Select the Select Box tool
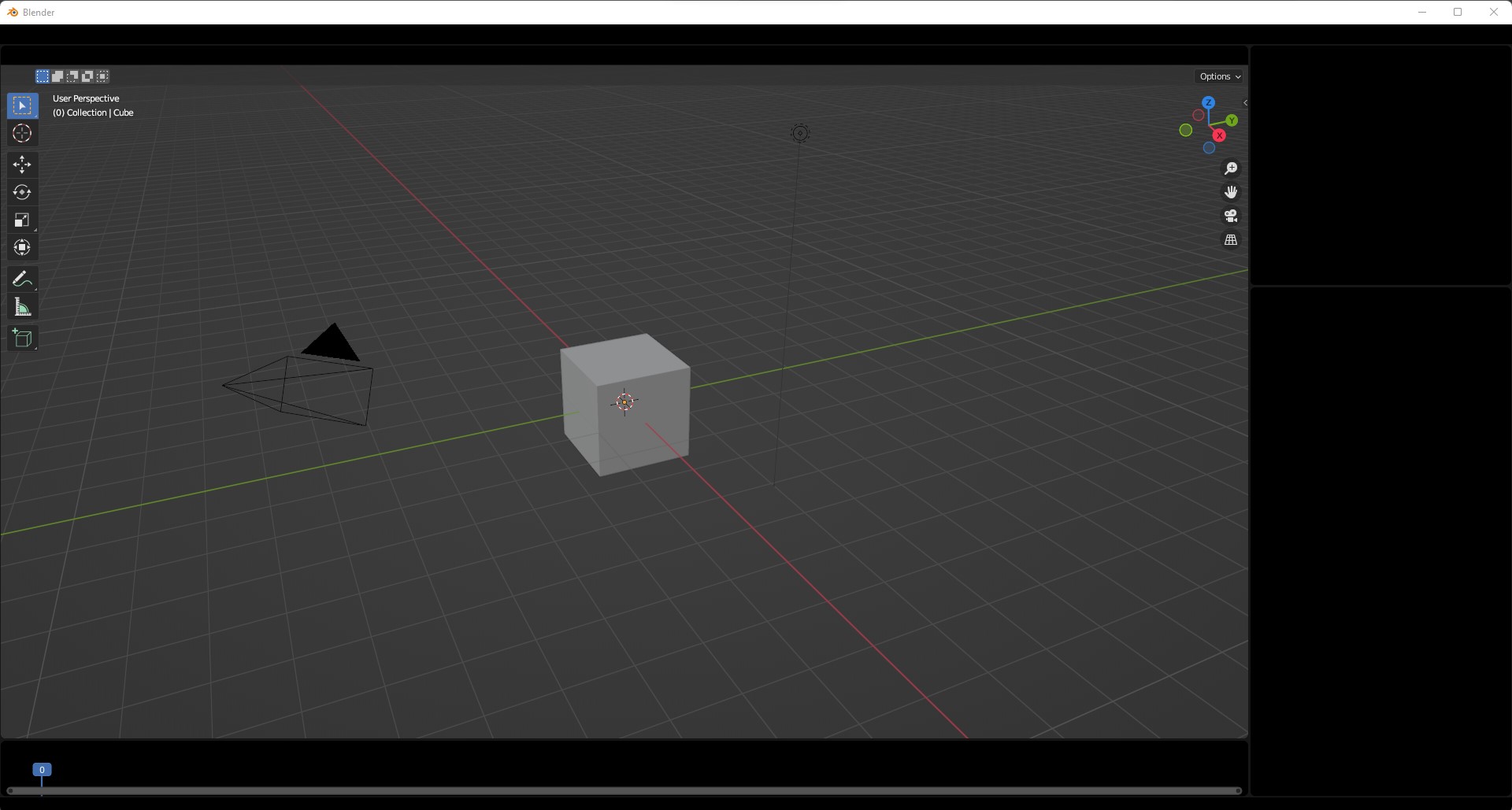Image resolution: width=1512 pixels, height=810 pixels. [x=22, y=105]
